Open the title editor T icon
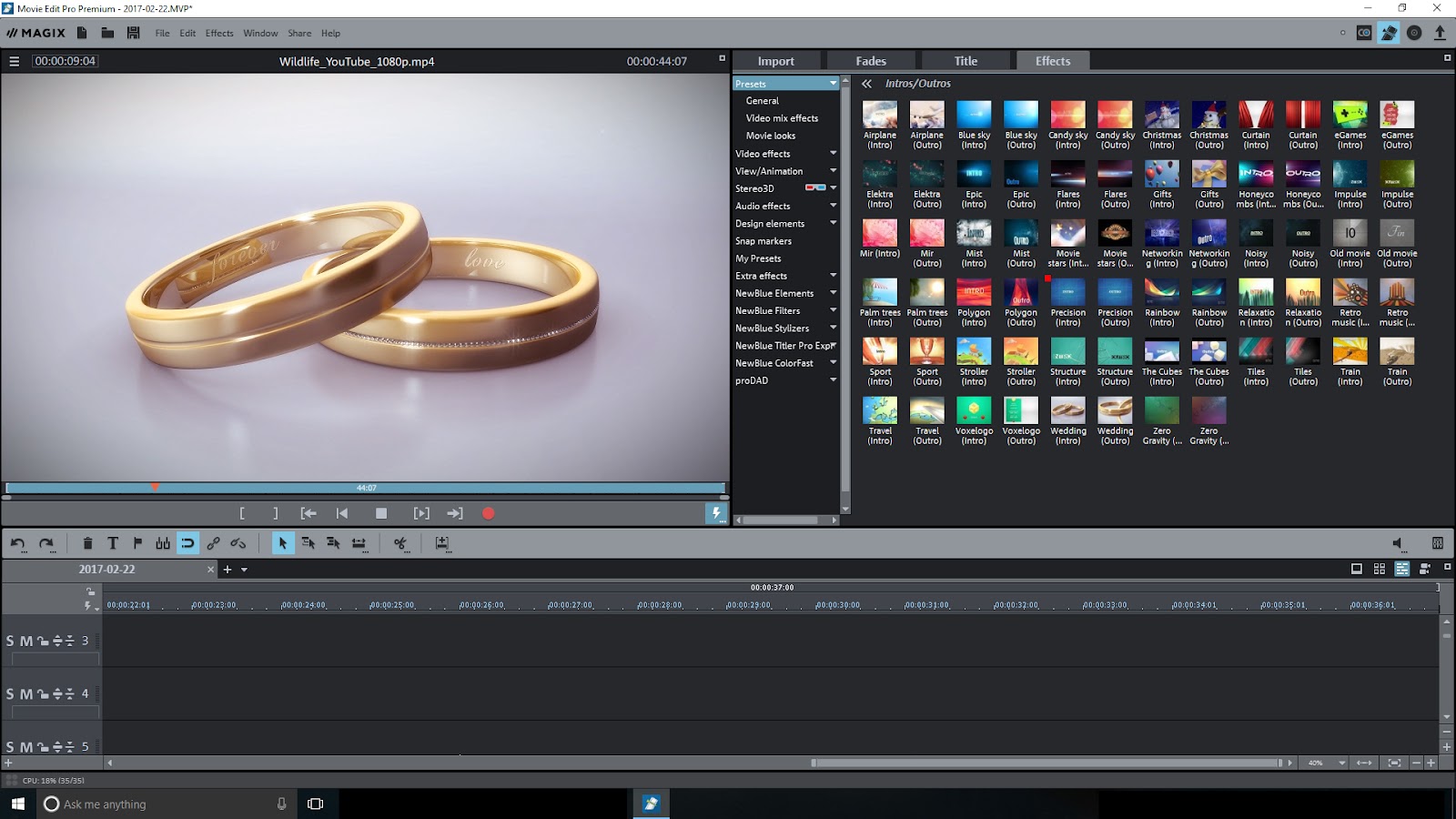Image resolution: width=1456 pixels, height=819 pixels. point(113,543)
